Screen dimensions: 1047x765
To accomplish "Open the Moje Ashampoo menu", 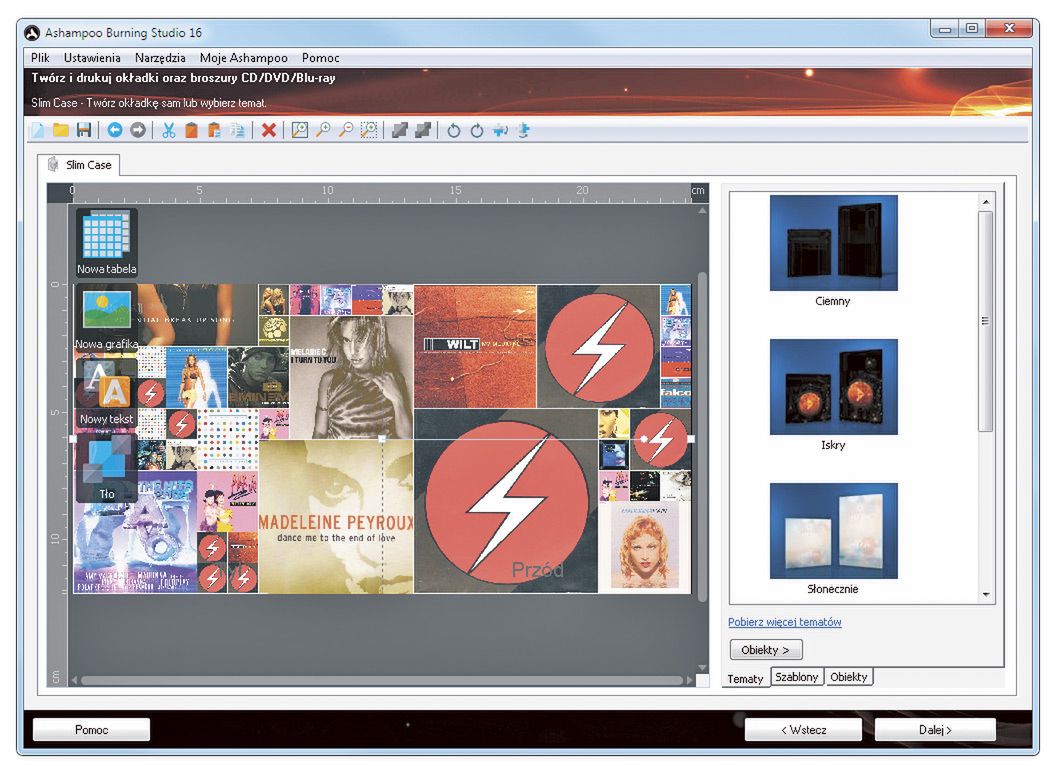I will 244,58.
